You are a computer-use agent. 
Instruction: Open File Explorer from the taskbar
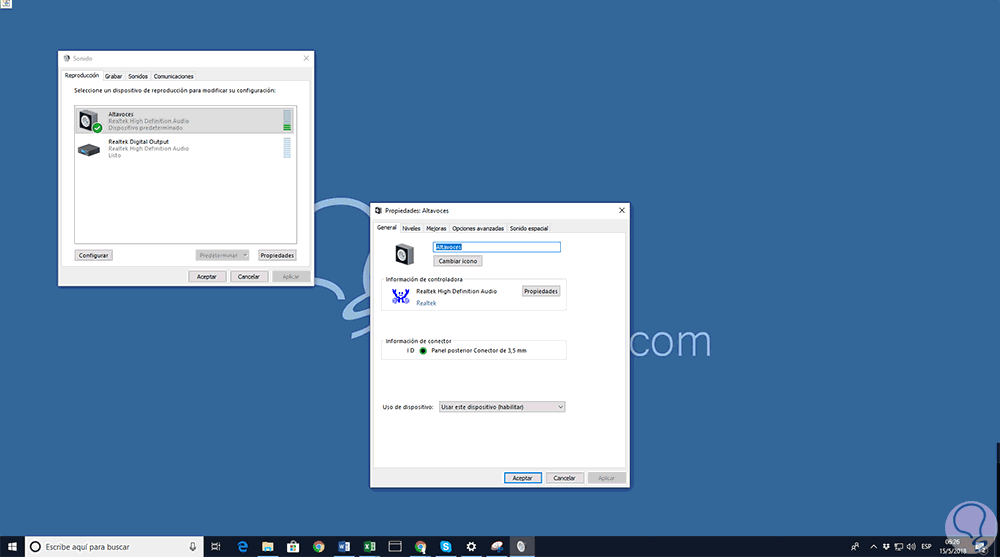tap(268, 547)
